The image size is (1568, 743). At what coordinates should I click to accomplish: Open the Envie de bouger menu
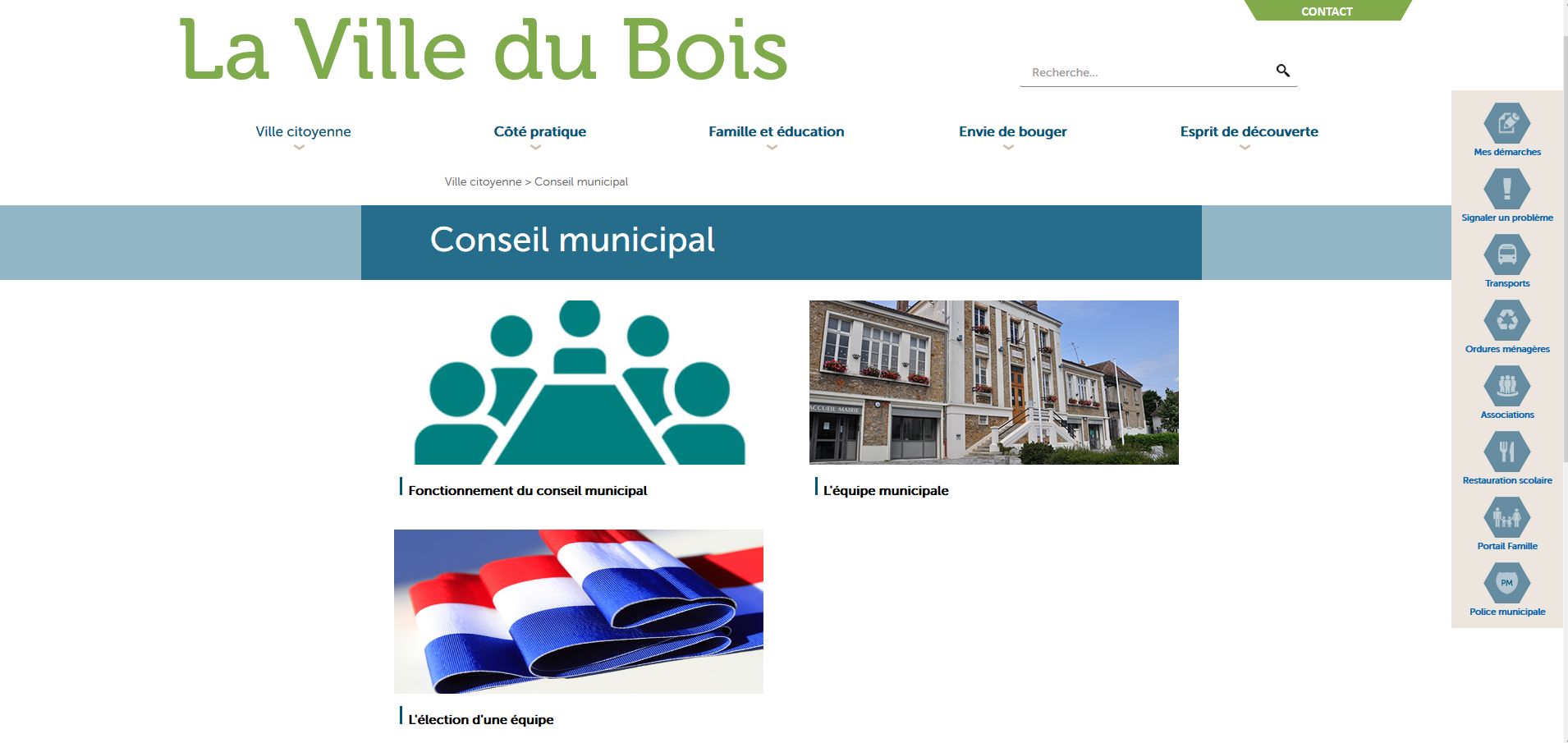[1012, 131]
